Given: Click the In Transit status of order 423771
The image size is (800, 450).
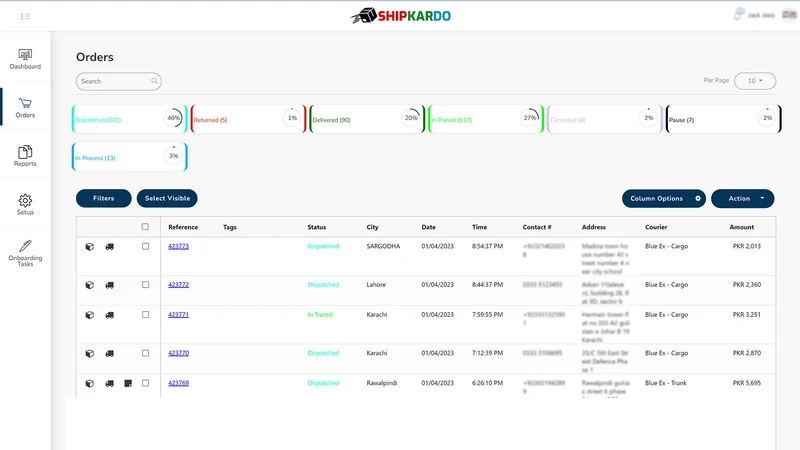Looking at the screenshot, I should (320, 314).
